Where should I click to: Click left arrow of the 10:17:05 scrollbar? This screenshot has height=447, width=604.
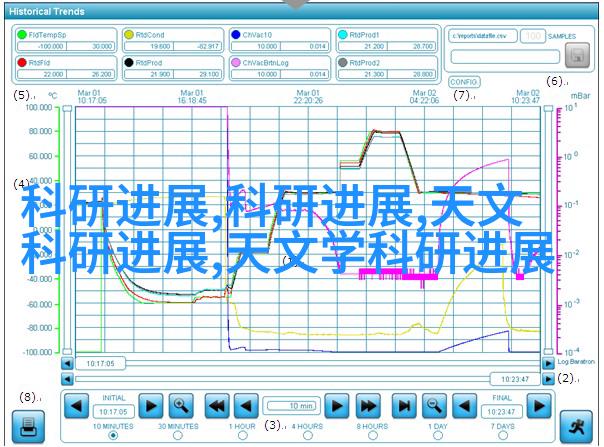(x=67, y=363)
